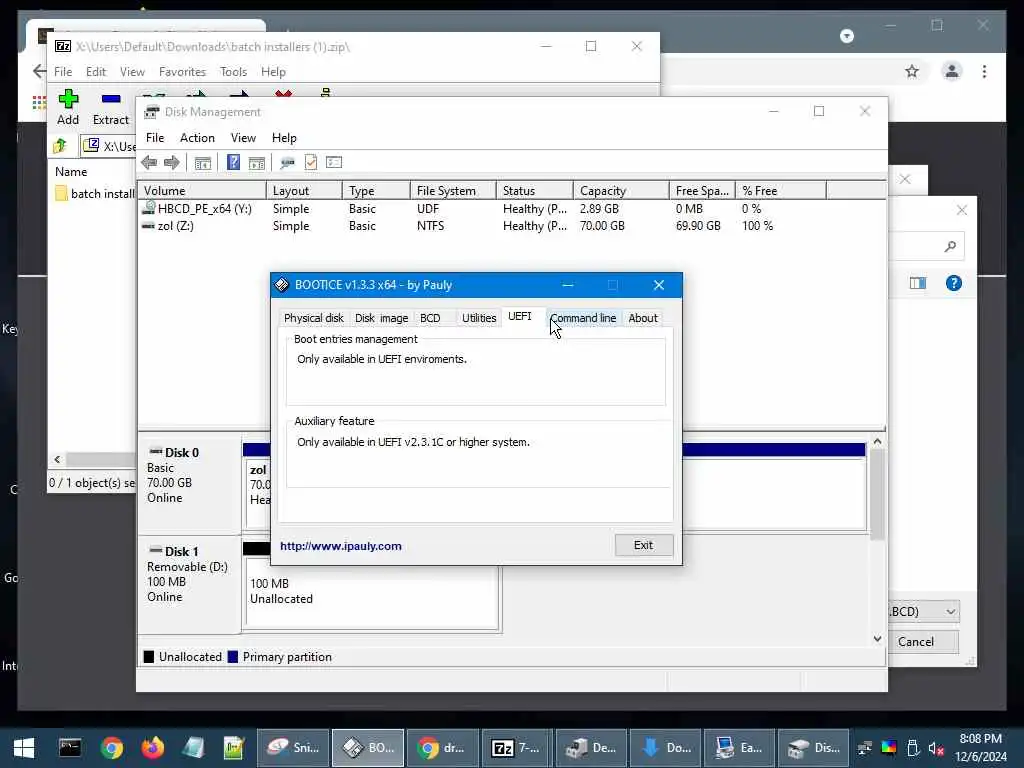
Task: Click blue Help question icon in Disk Management toolbar
Action: [x=233, y=162]
